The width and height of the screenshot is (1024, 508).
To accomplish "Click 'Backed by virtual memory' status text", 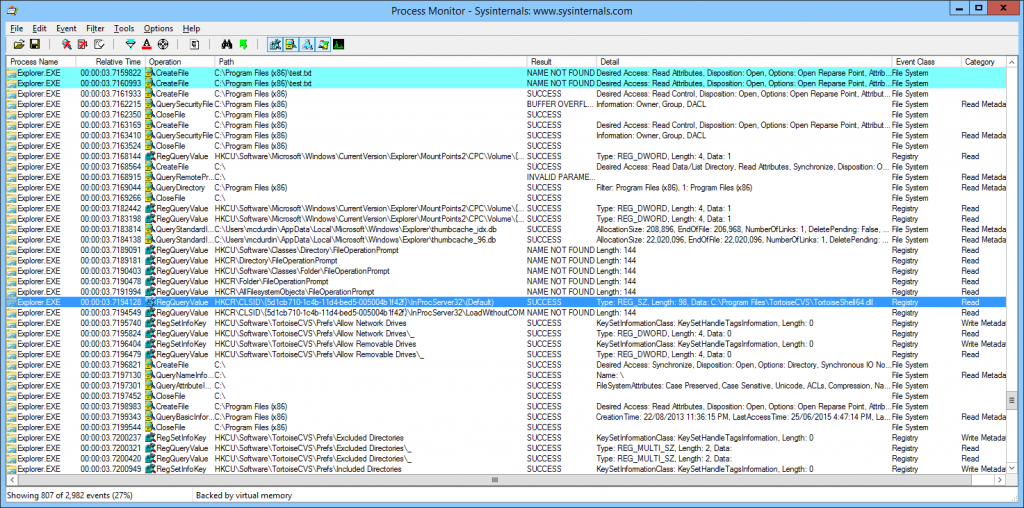I will pyautogui.click(x=244, y=496).
